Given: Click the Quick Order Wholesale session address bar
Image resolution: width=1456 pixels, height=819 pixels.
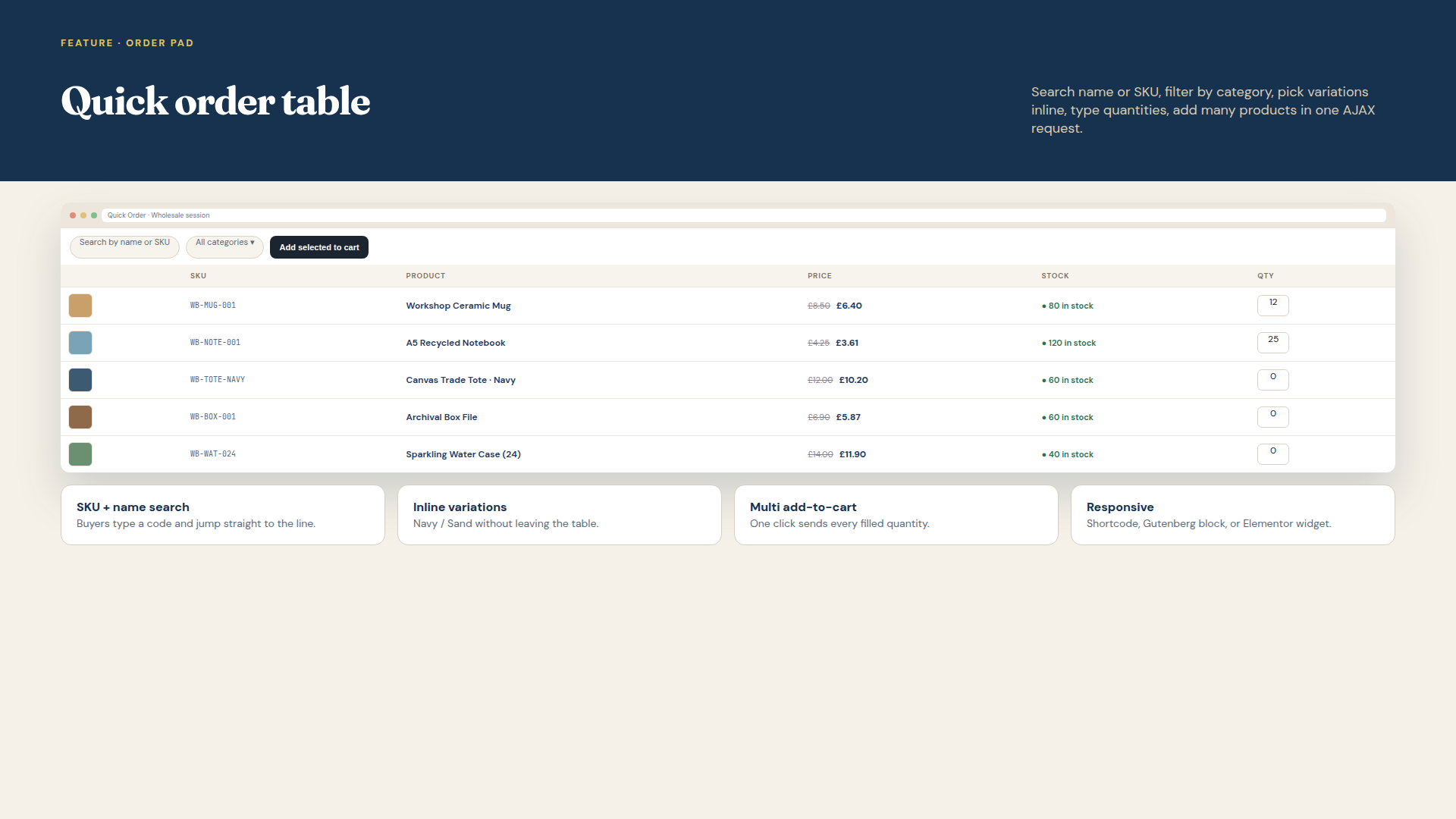Looking at the screenshot, I should pyautogui.click(x=744, y=215).
